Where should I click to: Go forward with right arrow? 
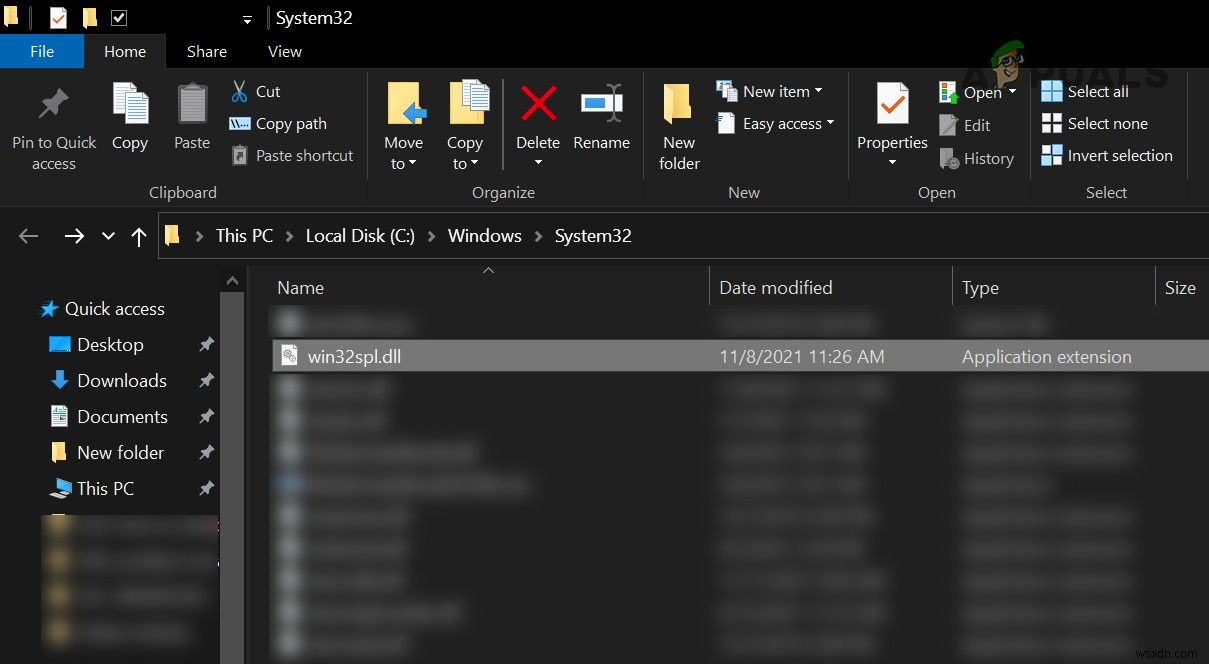coord(74,236)
